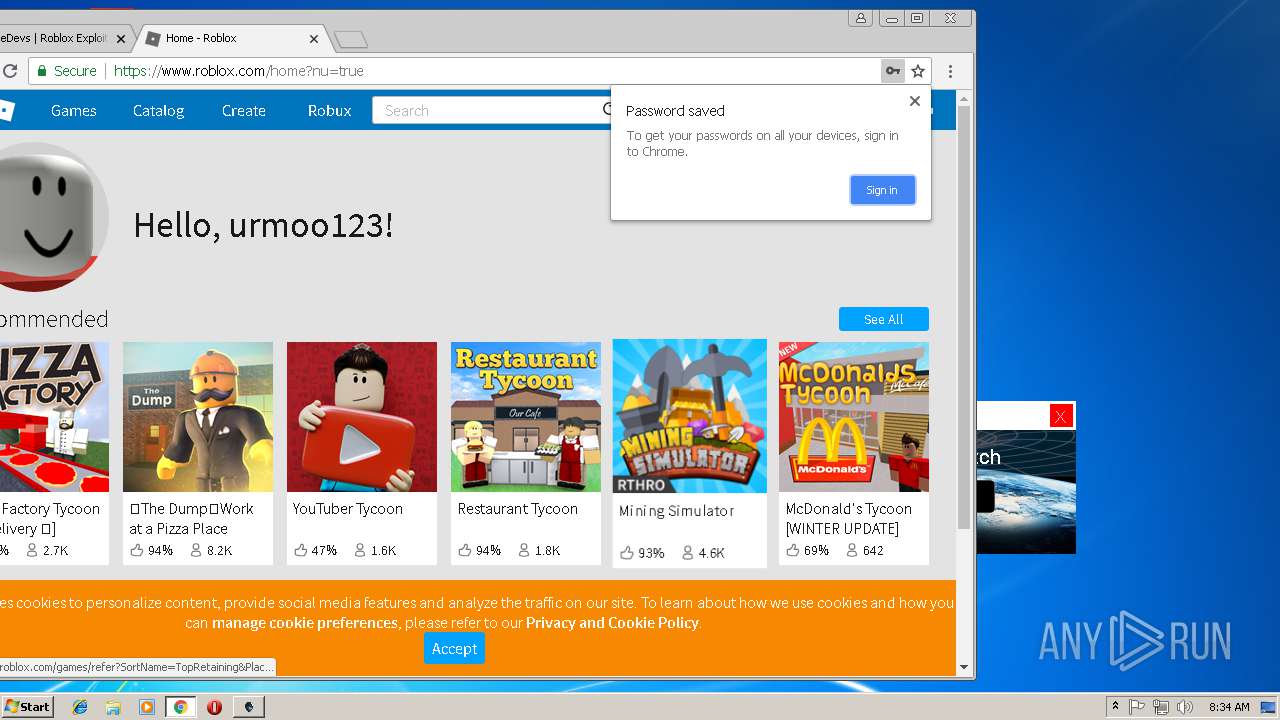Close the Roblox Exploits tab
Image resolution: width=1280 pixels, height=720 pixels.
(121, 39)
